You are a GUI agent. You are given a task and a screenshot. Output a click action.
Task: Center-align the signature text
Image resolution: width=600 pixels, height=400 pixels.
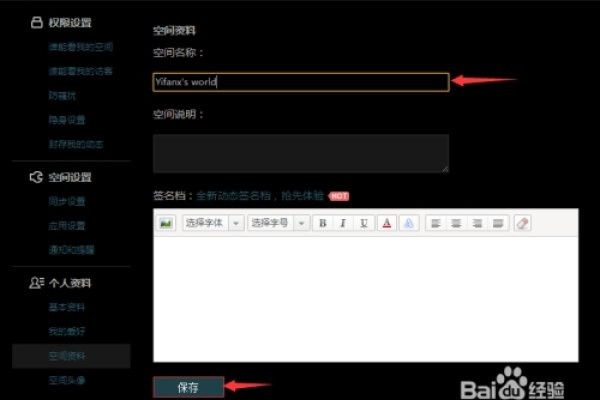[456, 223]
